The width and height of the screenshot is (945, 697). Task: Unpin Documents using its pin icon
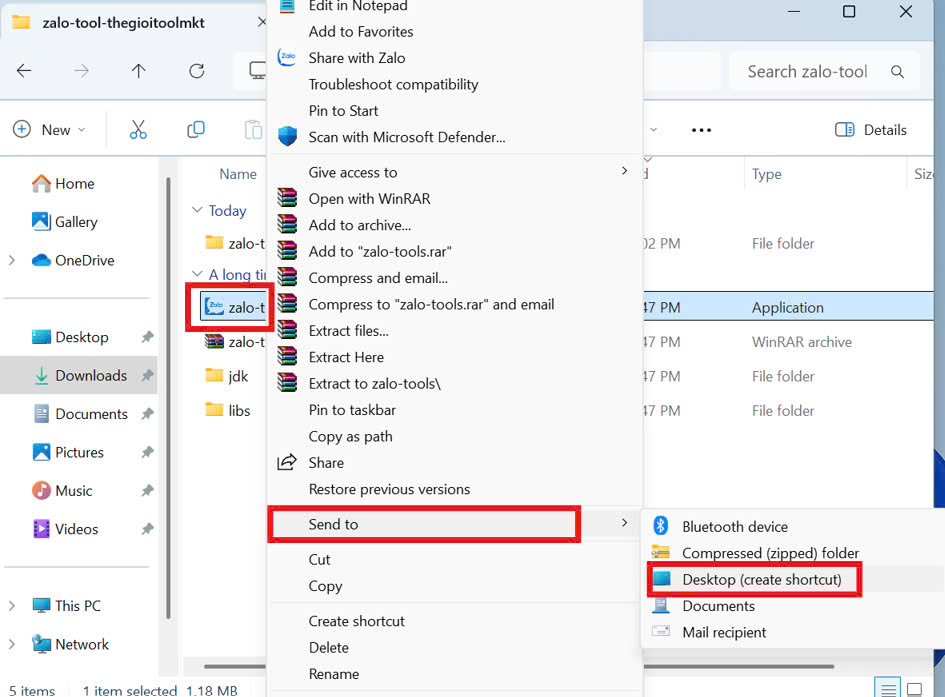coord(147,414)
